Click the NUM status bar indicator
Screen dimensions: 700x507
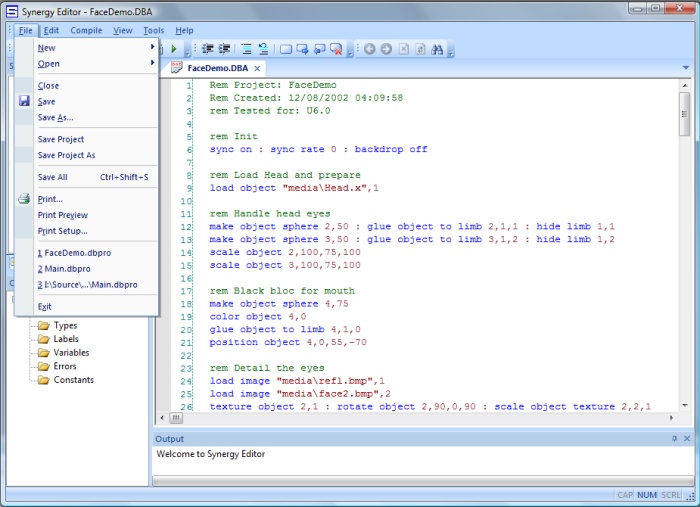click(x=646, y=495)
